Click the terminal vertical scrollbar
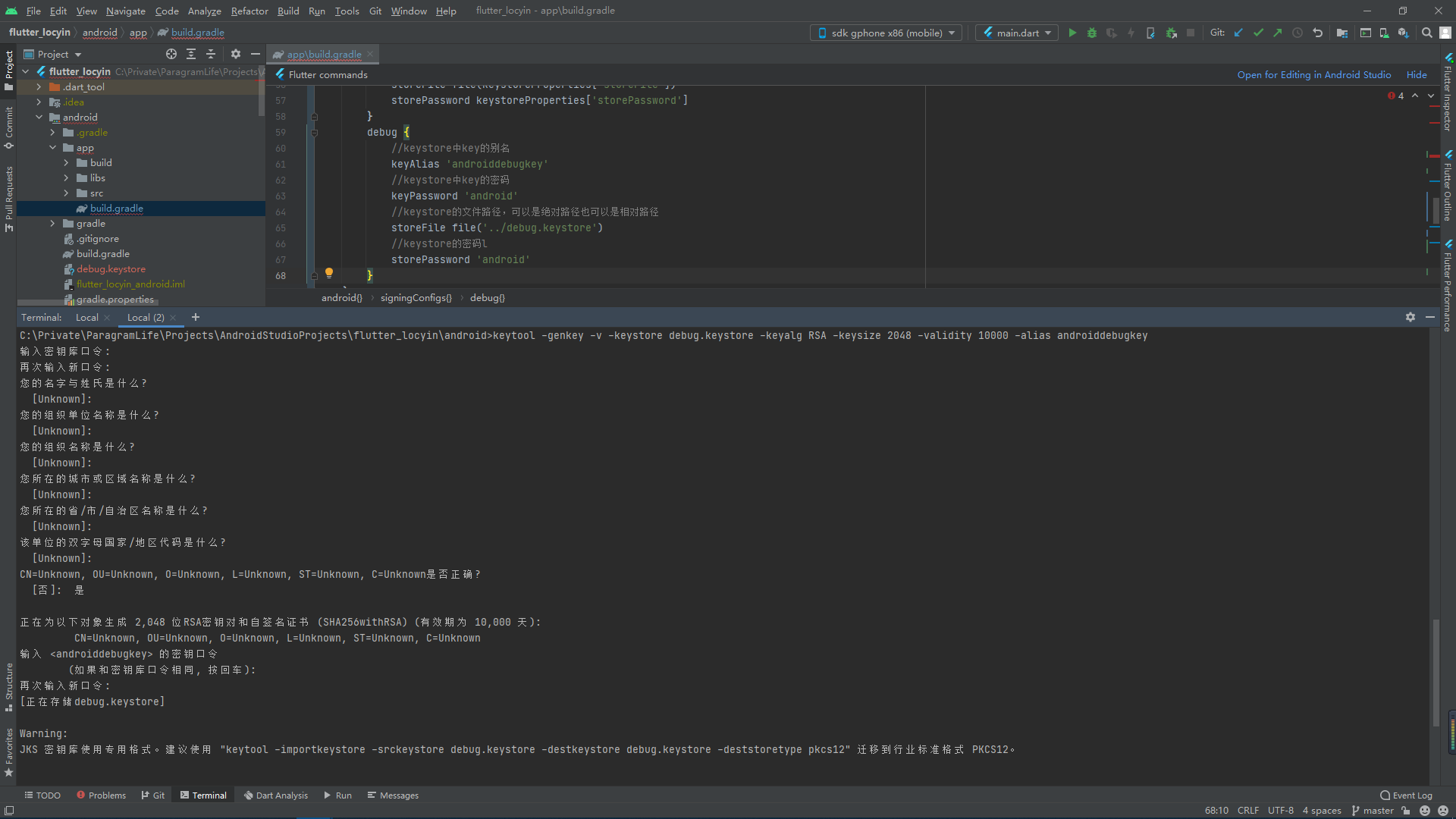1456x819 pixels. tap(1436, 672)
